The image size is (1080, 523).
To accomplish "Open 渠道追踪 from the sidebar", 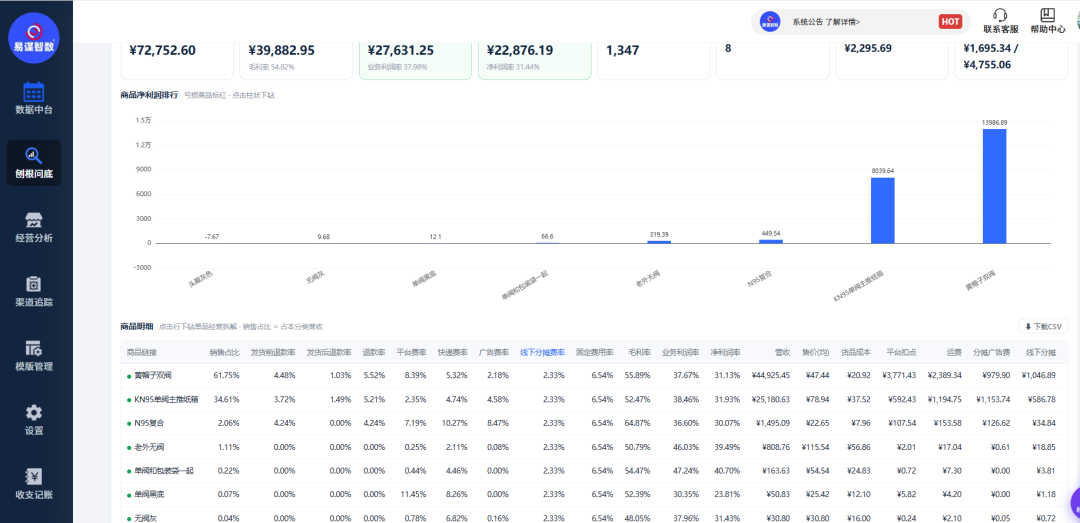I will click(34, 291).
